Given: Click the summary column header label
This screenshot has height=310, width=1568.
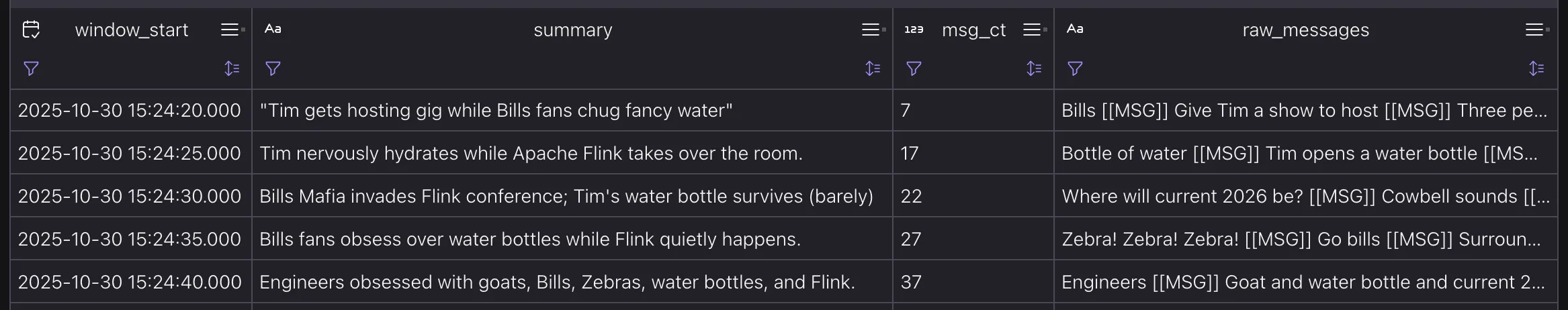Looking at the screenshot, I should (x=572, y=30).
